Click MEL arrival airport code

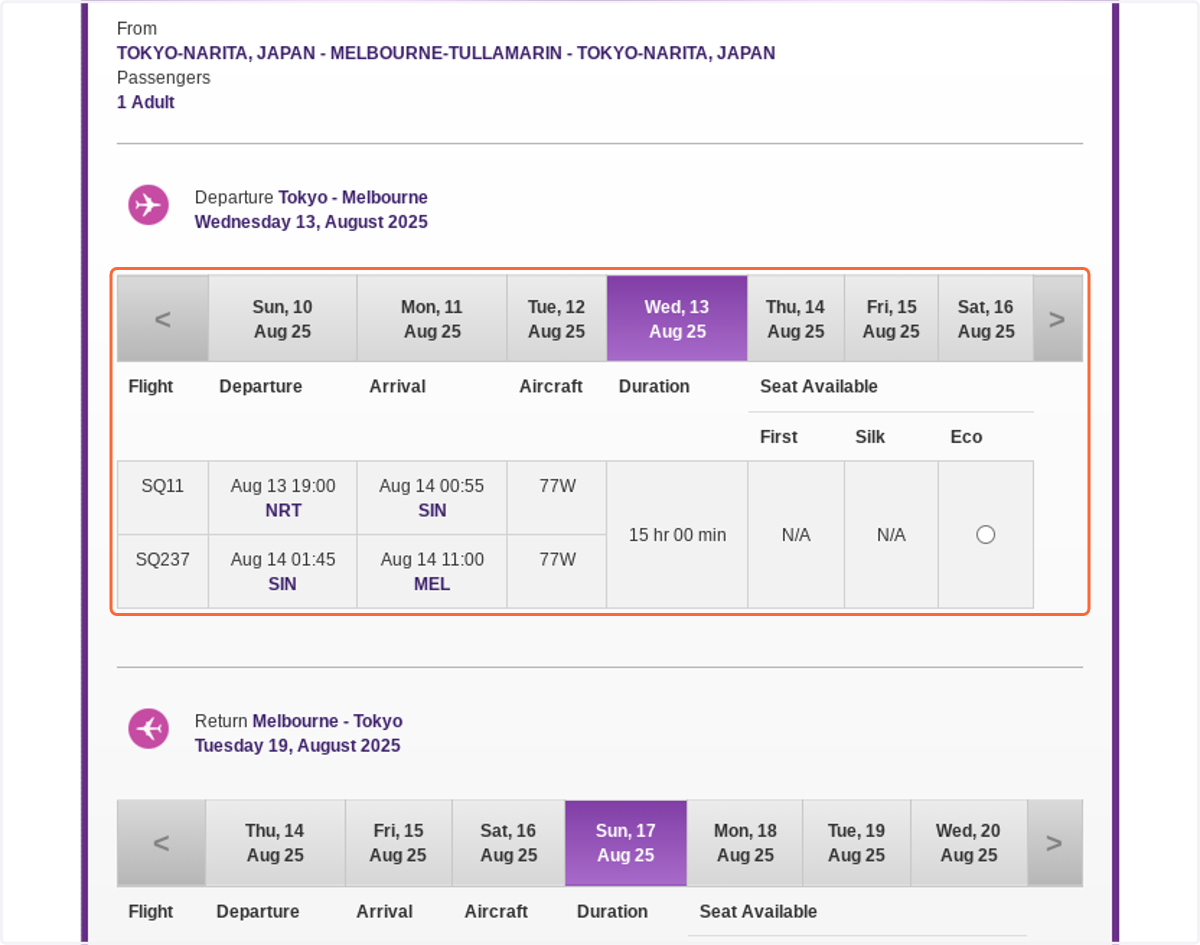click(x=432, y=585)
